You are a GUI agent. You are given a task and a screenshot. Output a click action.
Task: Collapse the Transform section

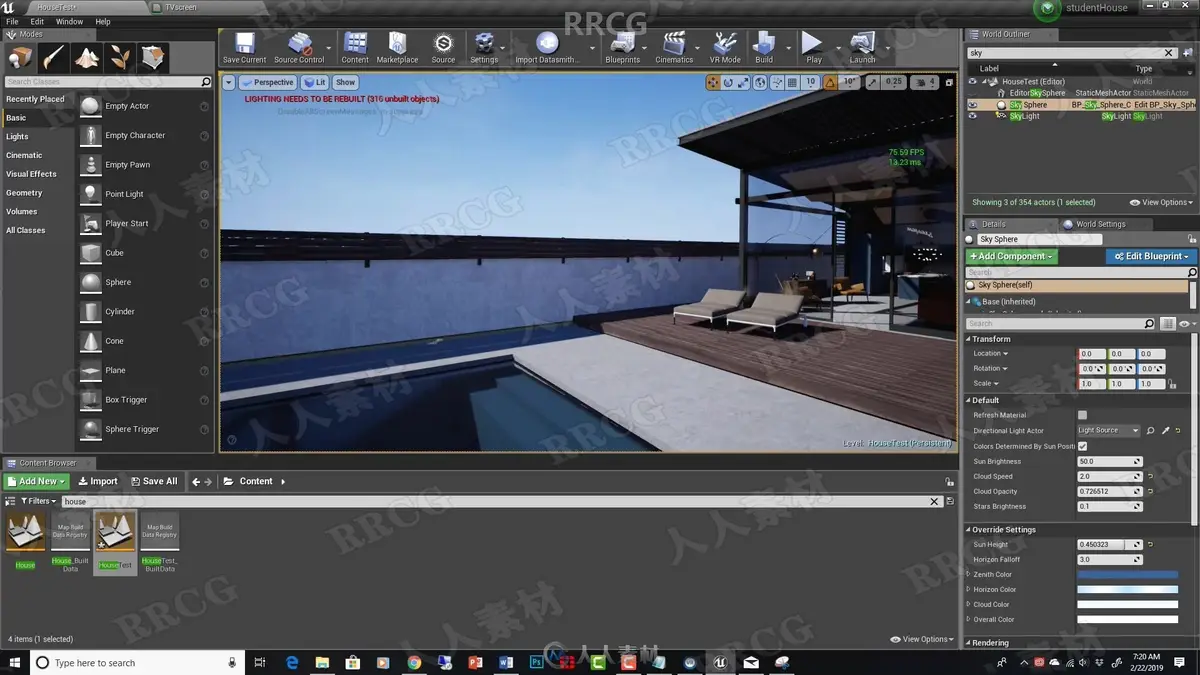[968, 339]
